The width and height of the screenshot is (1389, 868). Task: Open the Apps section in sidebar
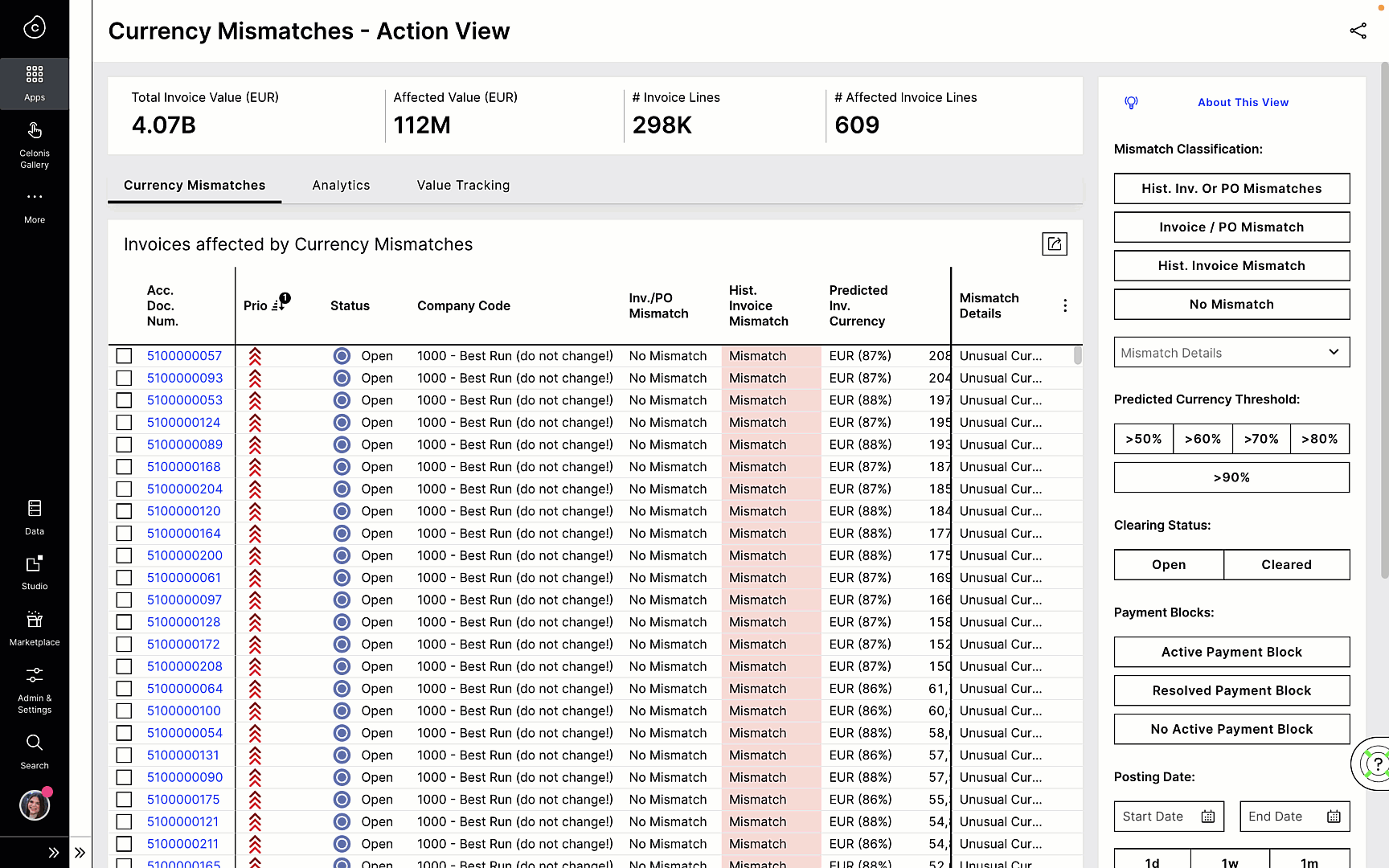35,84
